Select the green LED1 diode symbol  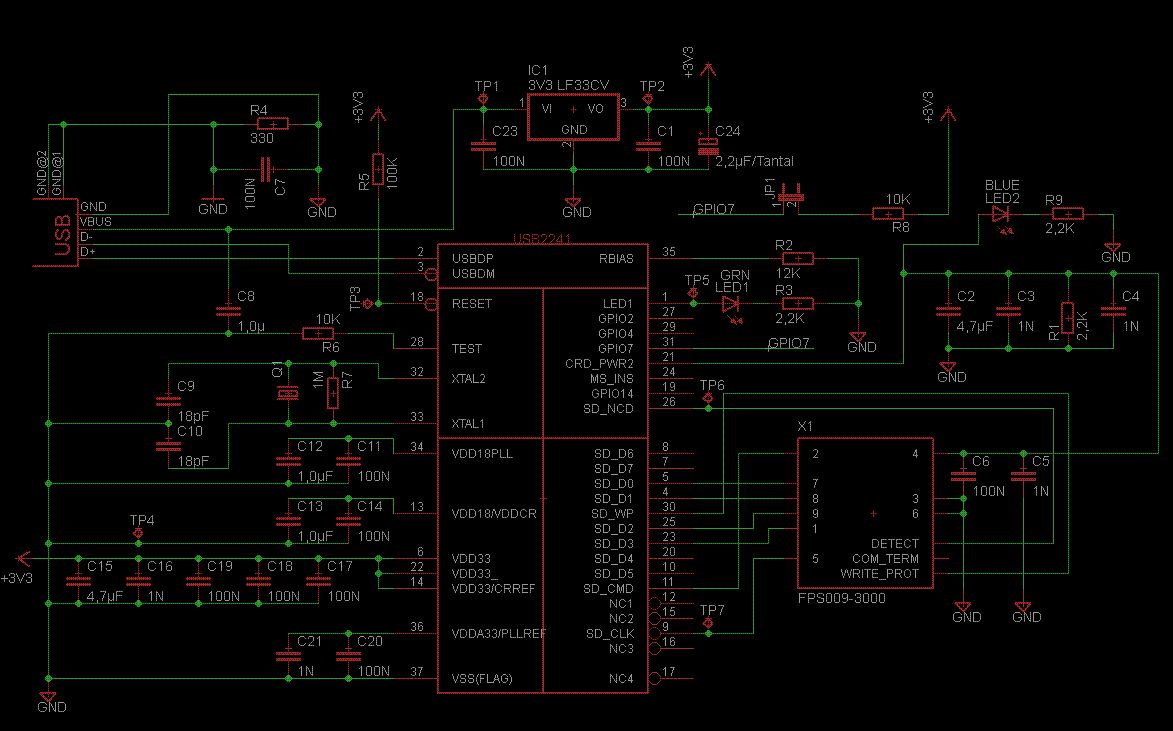coord(730,304)
